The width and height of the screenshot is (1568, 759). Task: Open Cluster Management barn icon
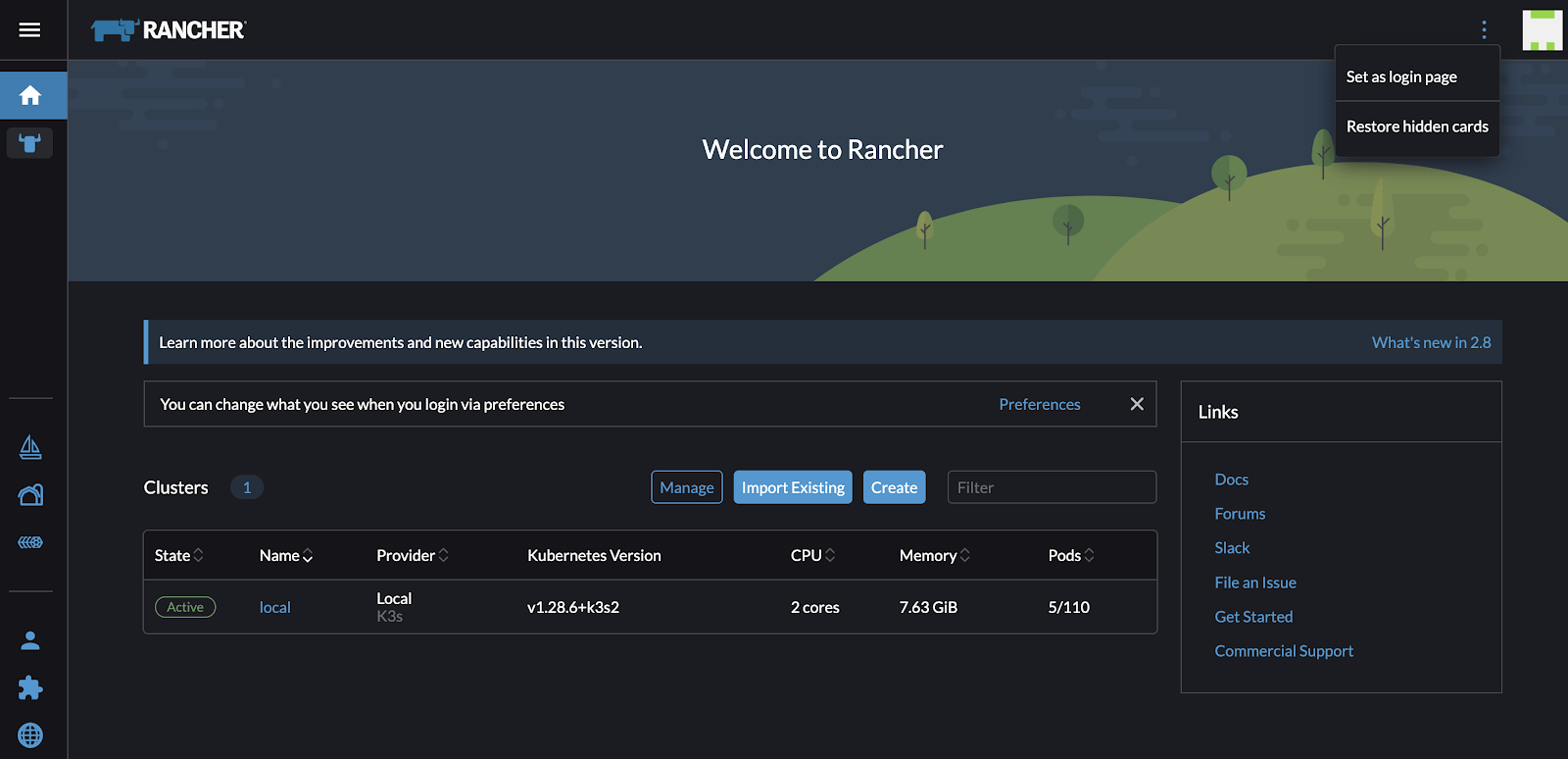(30, 494)
